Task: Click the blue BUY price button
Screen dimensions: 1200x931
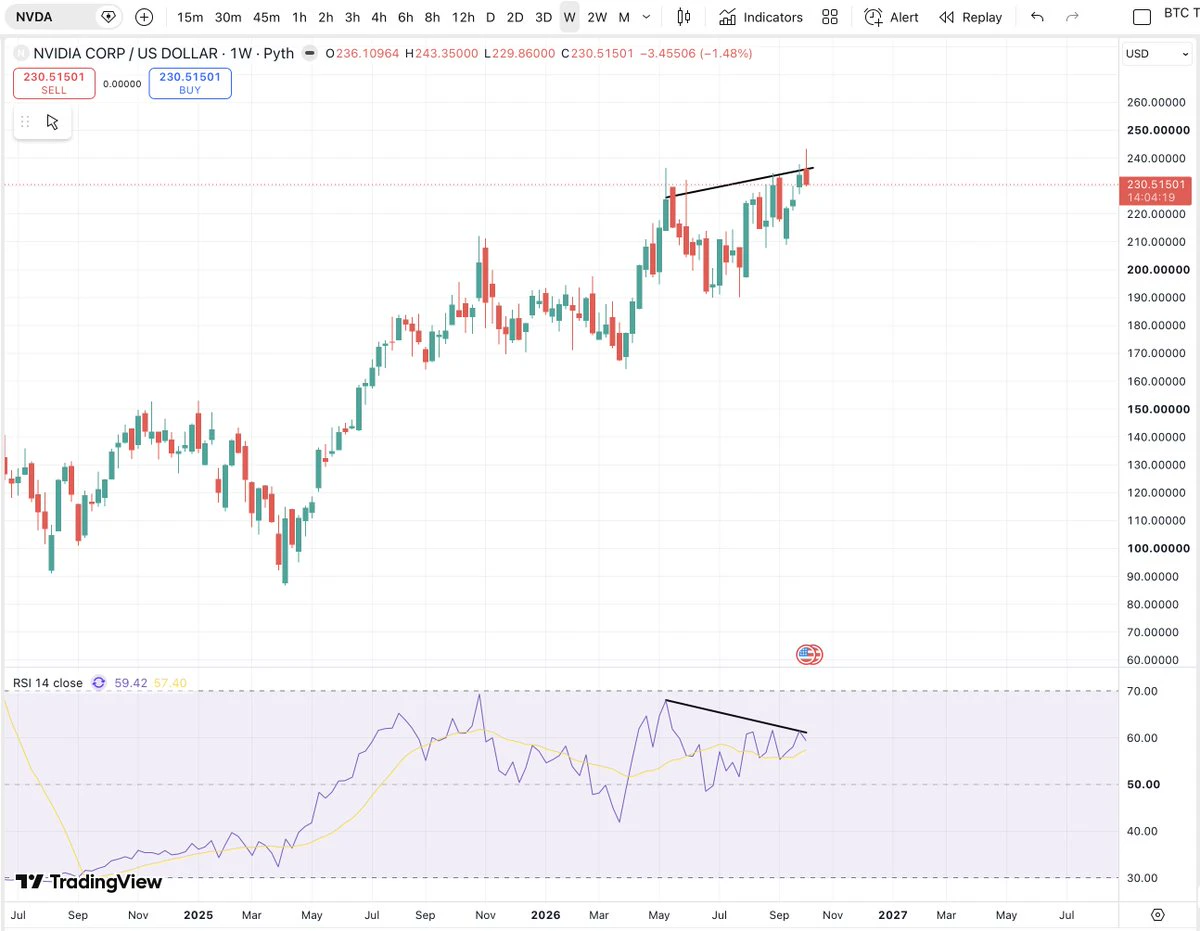Action: [190, 82]
